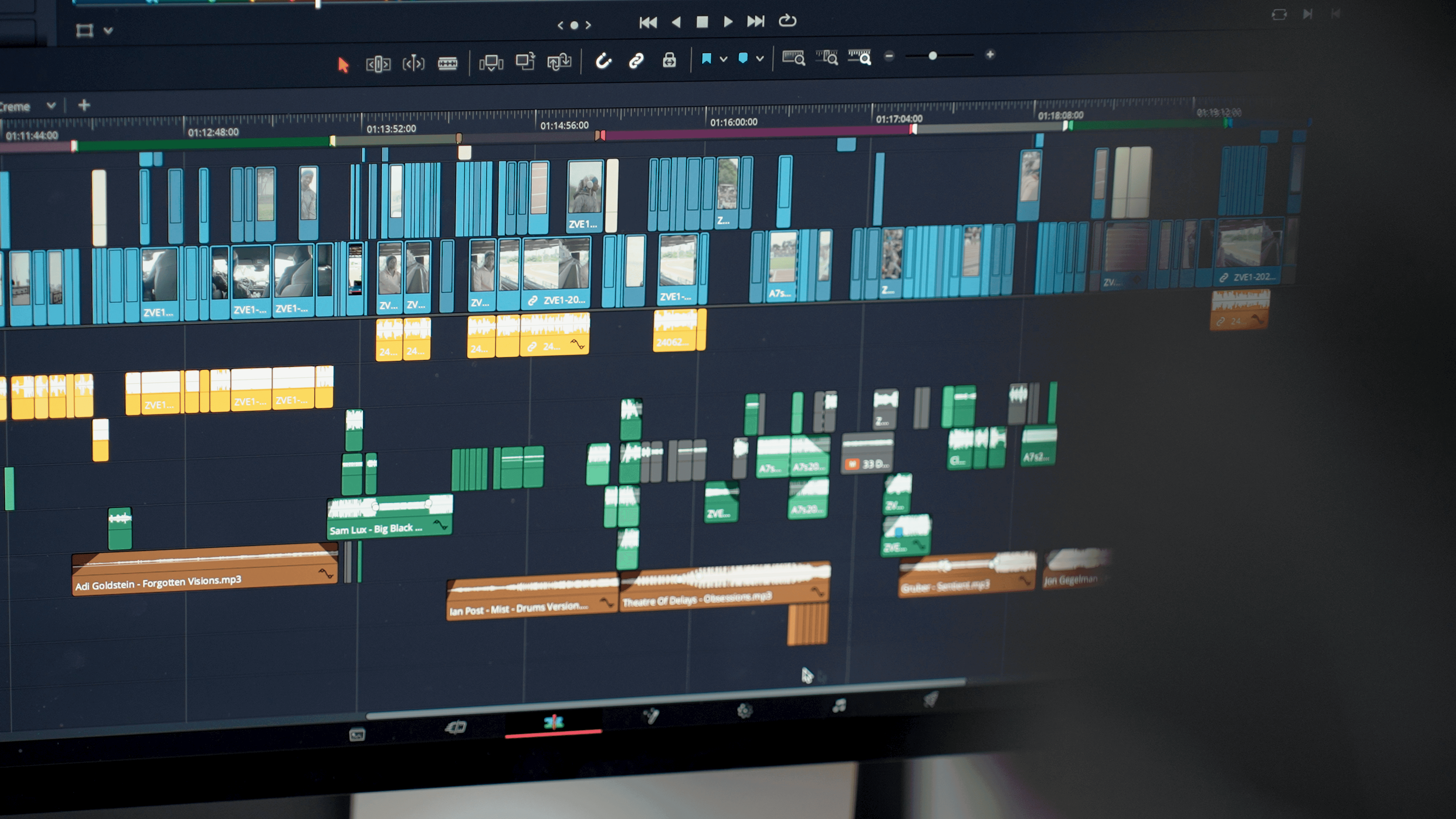Select the Adi Goldstein - Forgotten Visions.mp3 clip
The image size is (1456, 819).
click(x=205, y=569)
